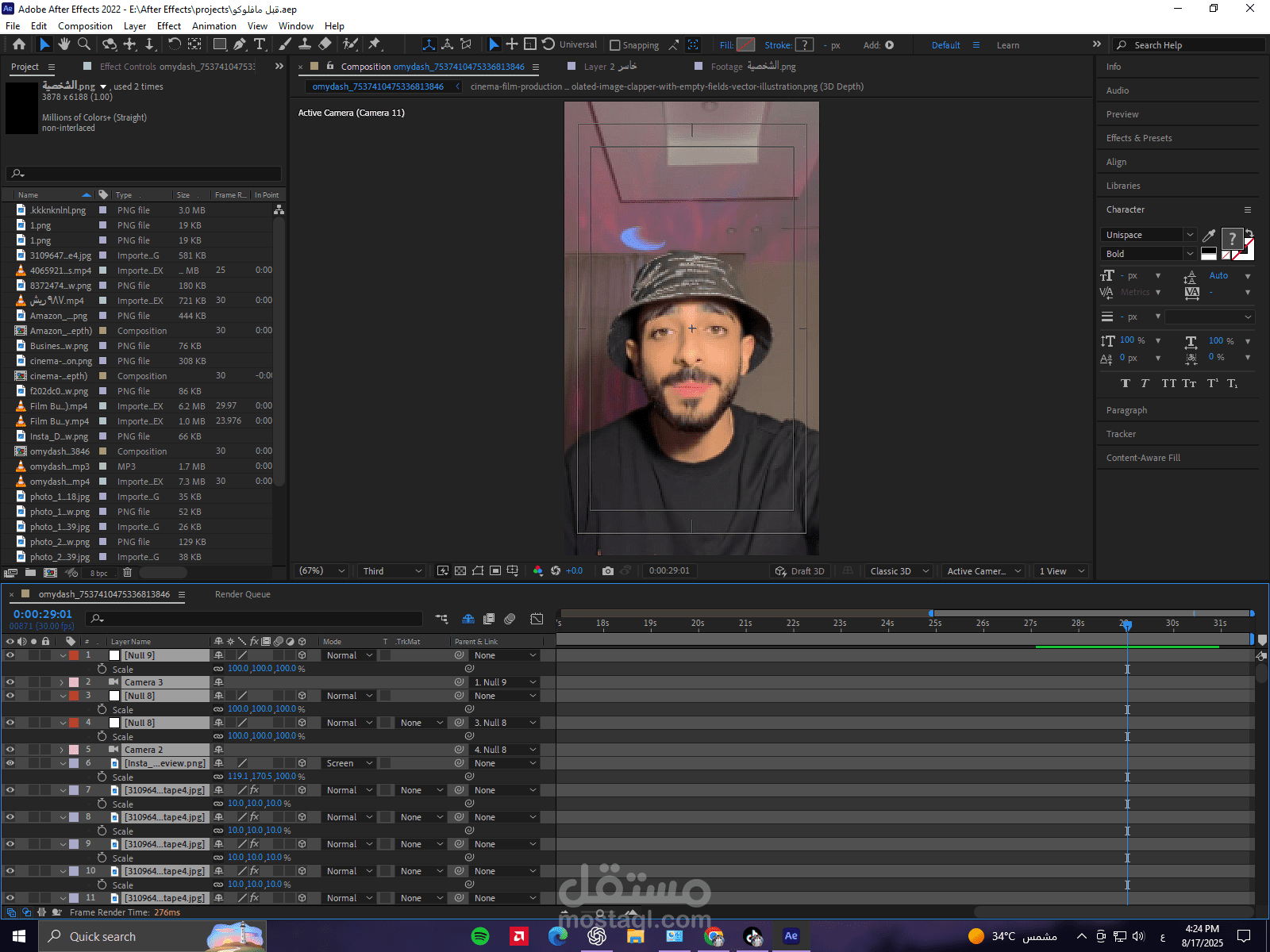Create a new composition from Project panel
Image resolution: width=1270 pixels, height=952 pixels.
(50, 573)
